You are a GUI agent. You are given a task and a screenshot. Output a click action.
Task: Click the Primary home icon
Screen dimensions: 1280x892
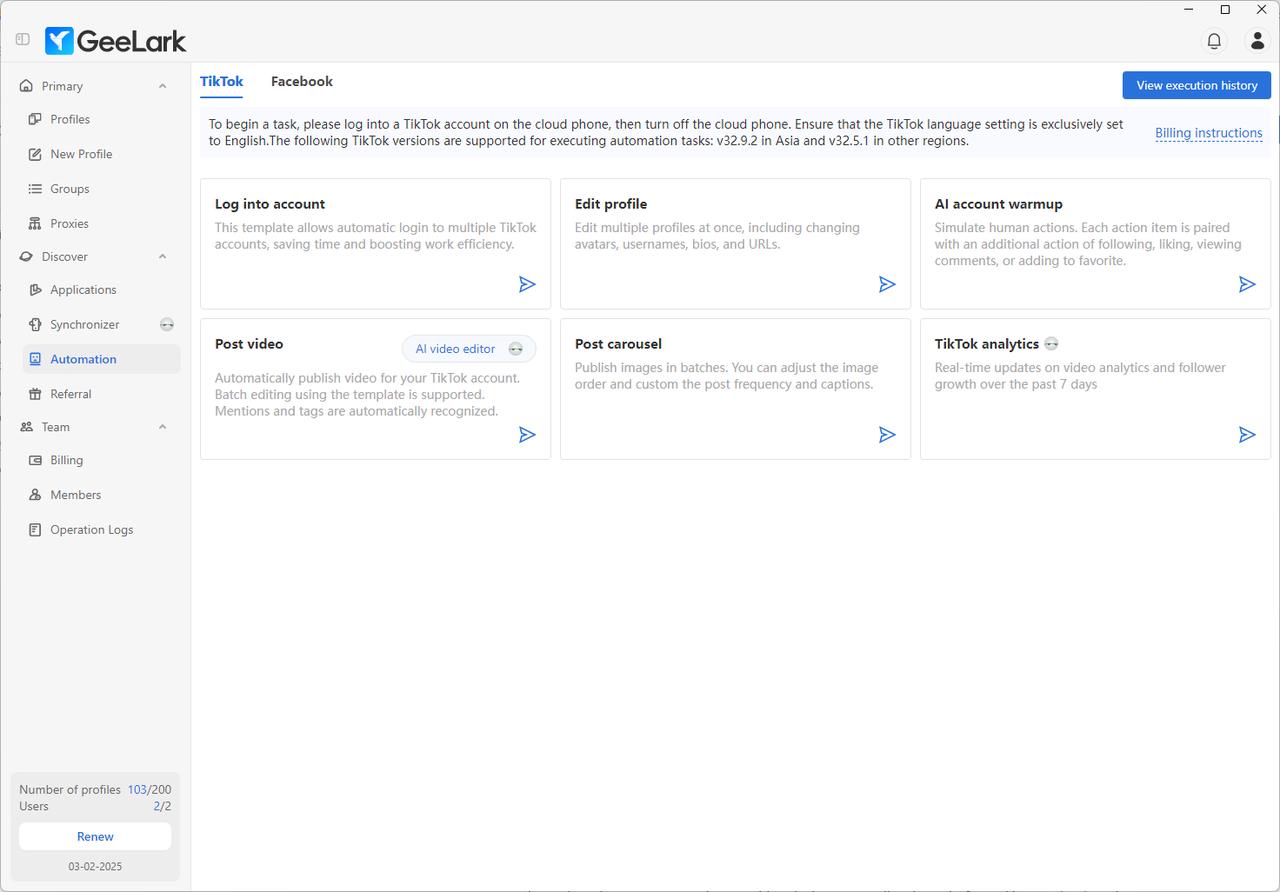coord(26,86)
